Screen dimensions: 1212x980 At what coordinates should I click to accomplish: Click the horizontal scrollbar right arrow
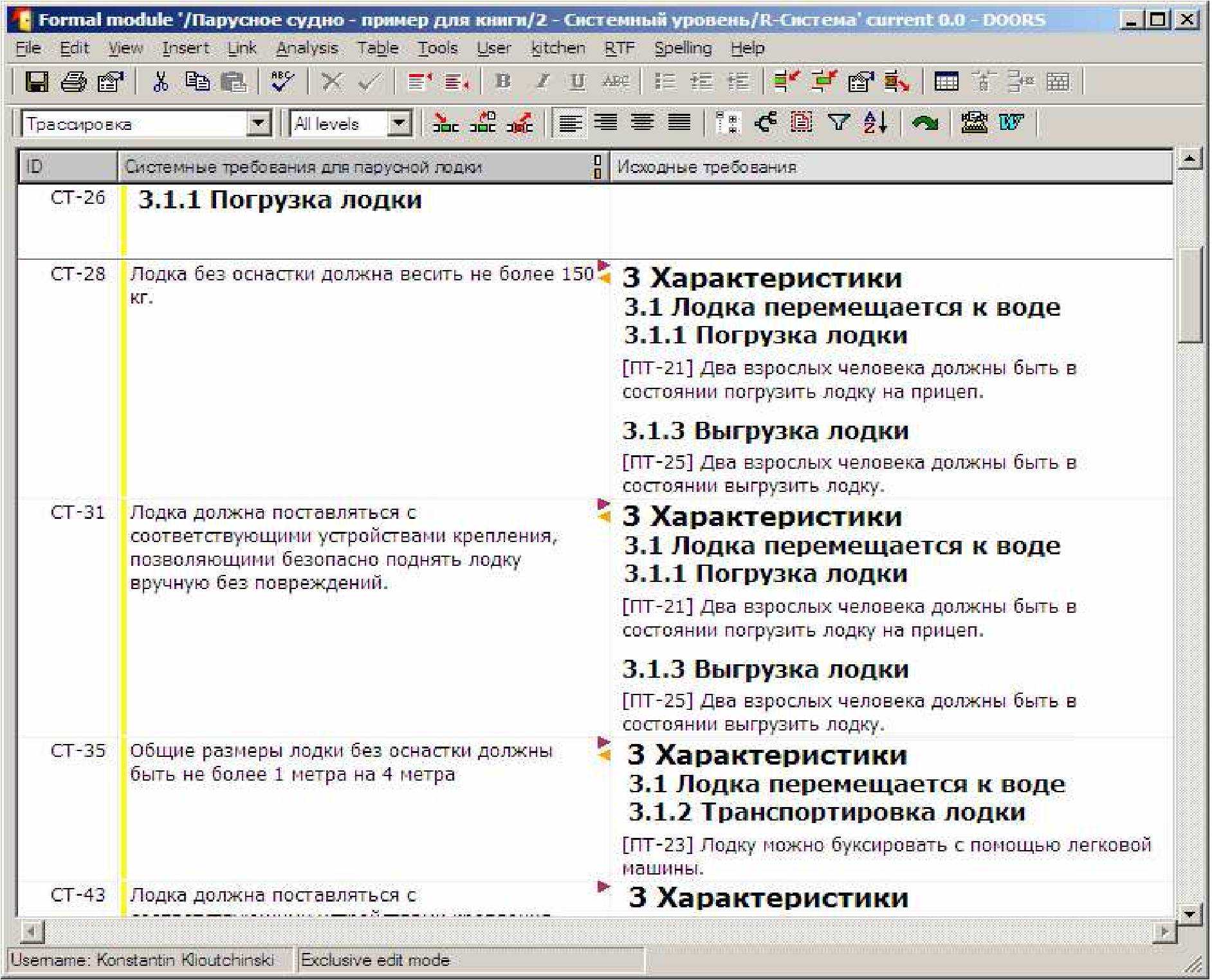coord(1164,931)
